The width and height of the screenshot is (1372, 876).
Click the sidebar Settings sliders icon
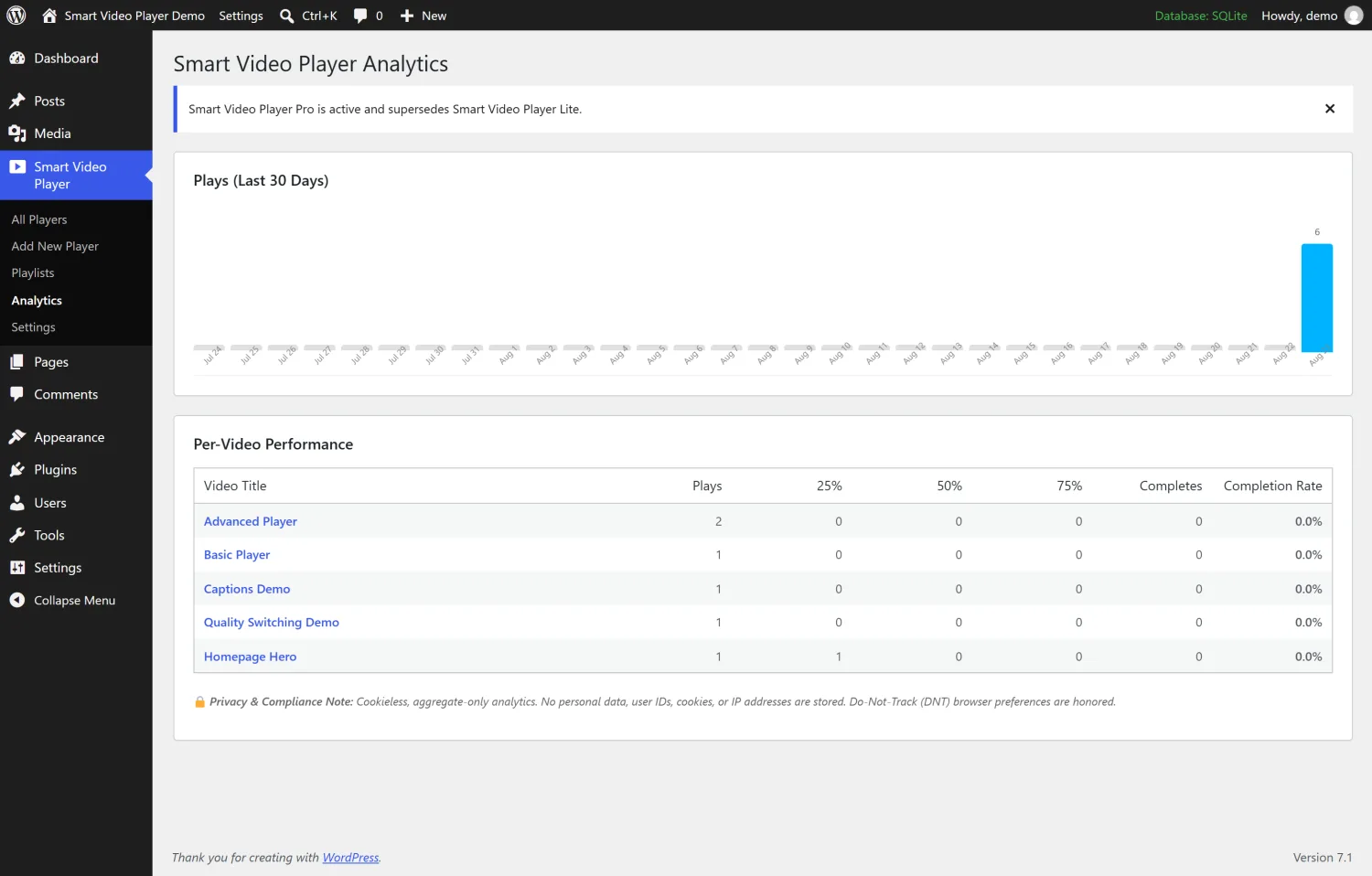click(x=17, y=568)
